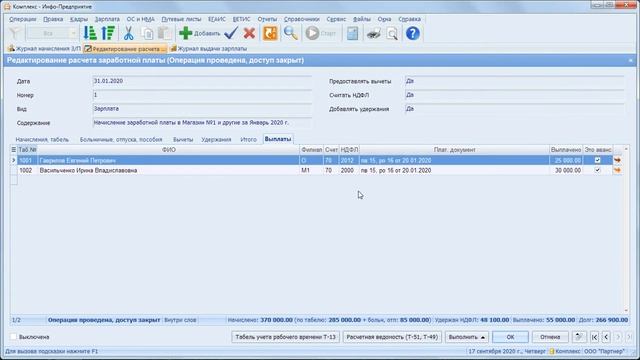Click orange arrow icon in Васильченко row
Screen dimensions: 640x360
click(617, 170)
